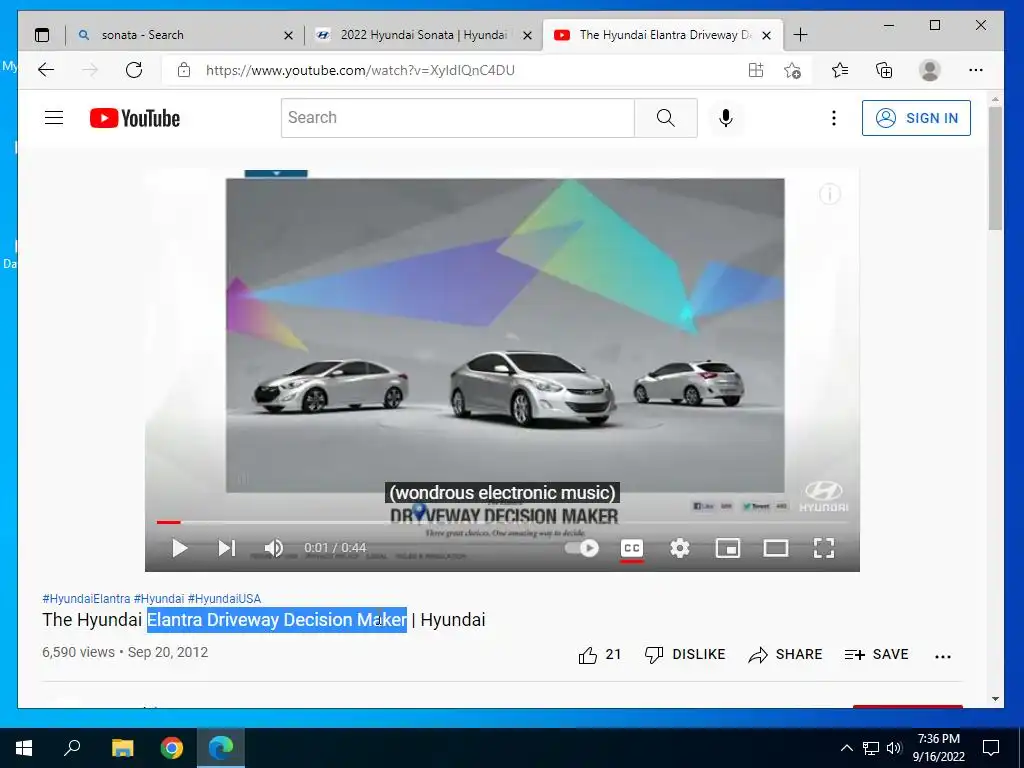Switch to the sonata - Search tab
The image size is (1024, 768).
[185, 35]
